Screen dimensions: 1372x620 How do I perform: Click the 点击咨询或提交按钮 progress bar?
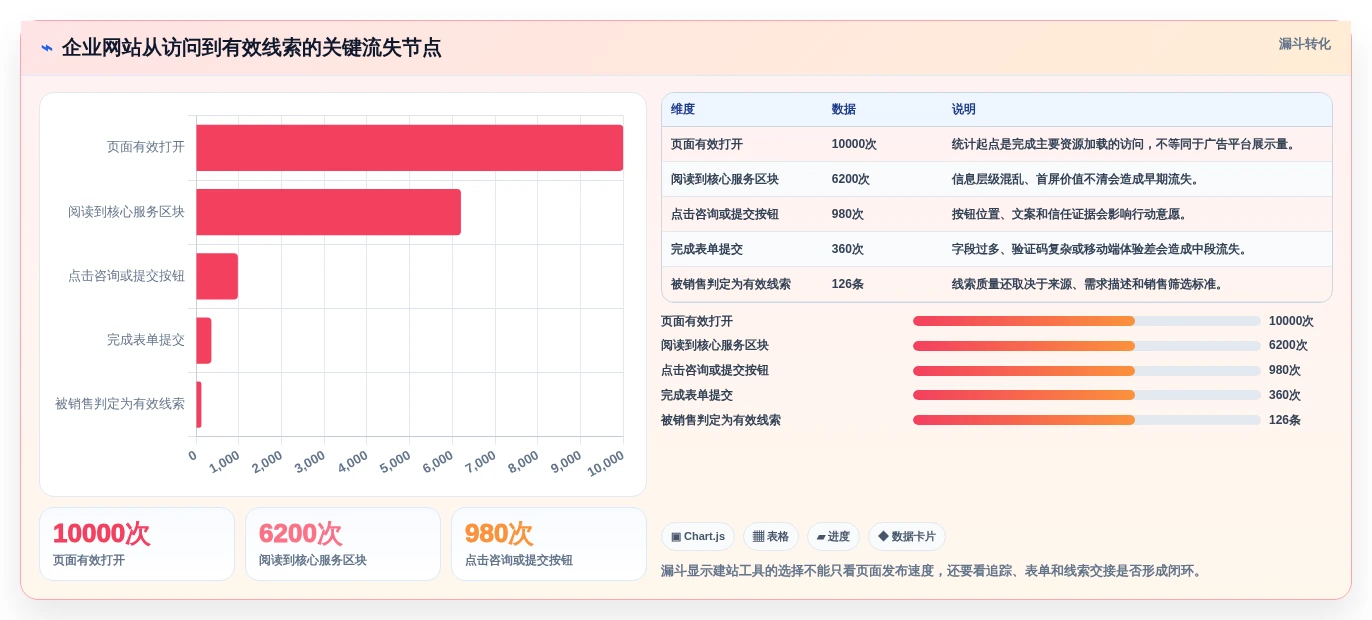coord(1087,371)
